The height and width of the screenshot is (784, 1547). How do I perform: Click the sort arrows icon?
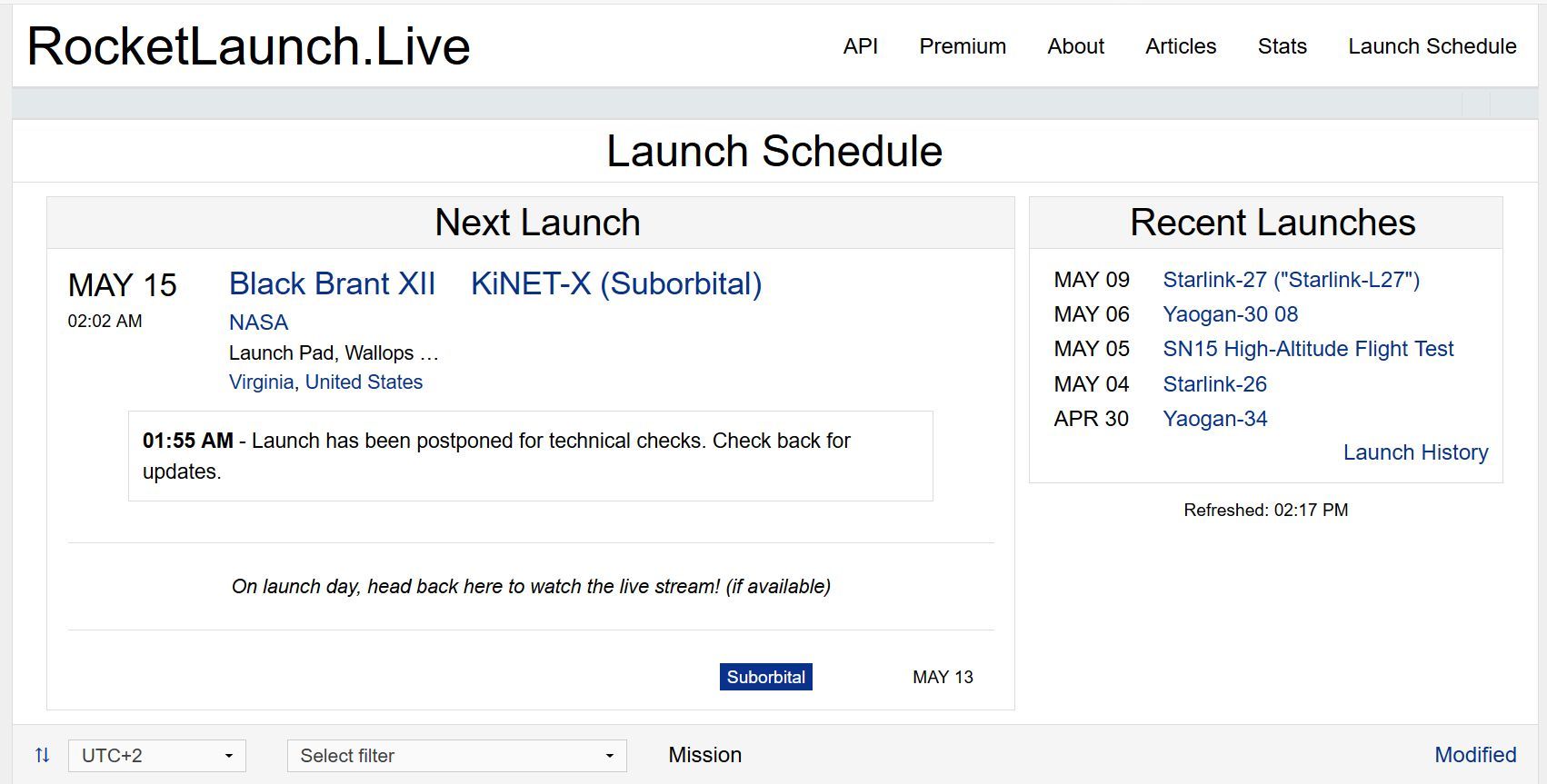42,755
